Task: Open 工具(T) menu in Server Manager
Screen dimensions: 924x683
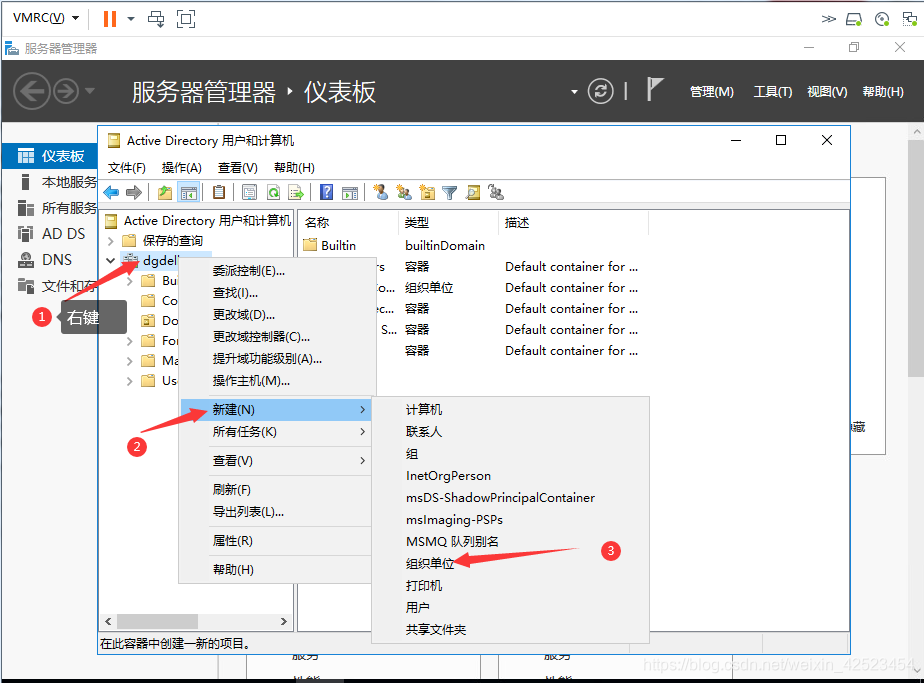Action: coord(773,92)
